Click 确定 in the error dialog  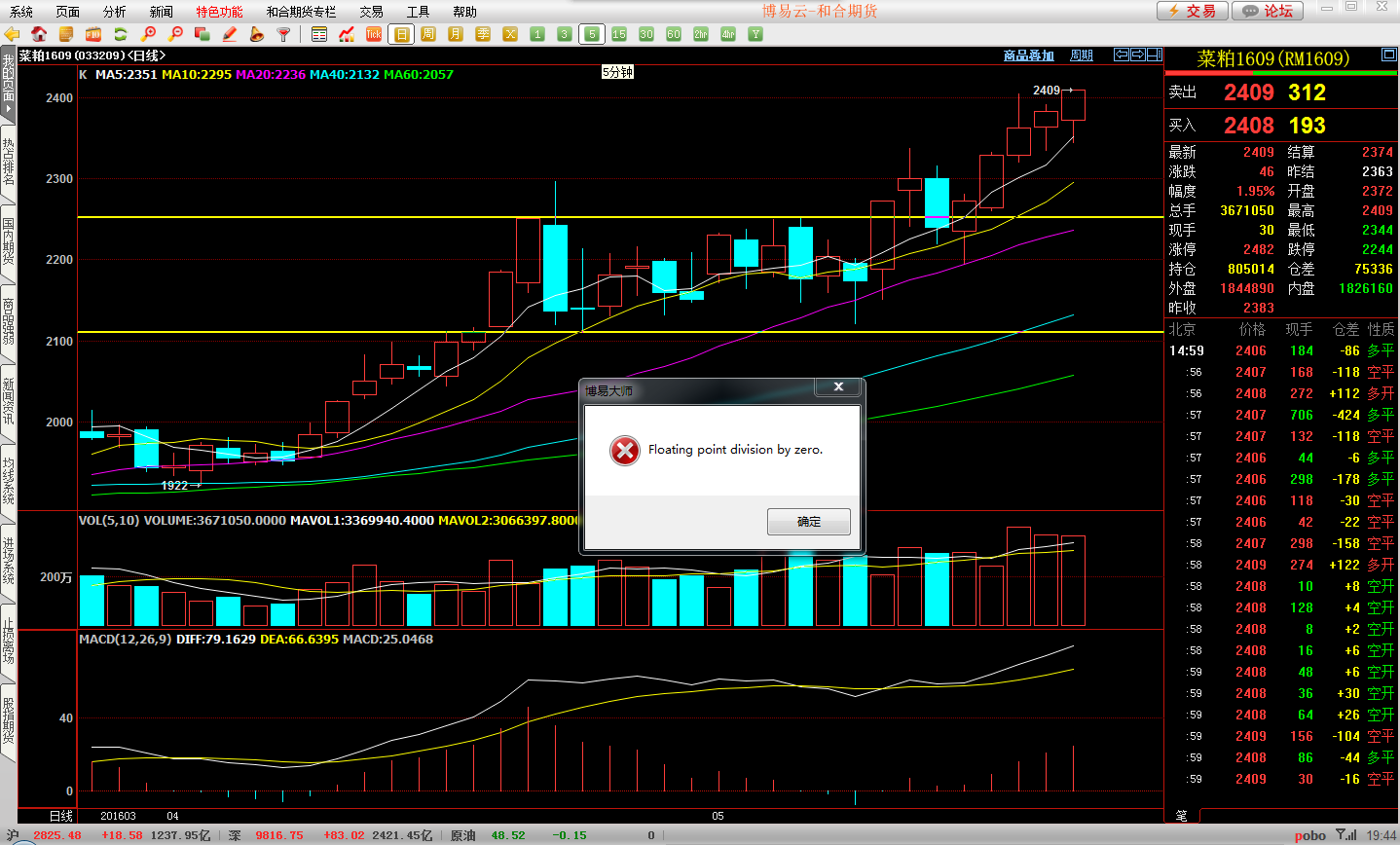[x=808, y=522]
